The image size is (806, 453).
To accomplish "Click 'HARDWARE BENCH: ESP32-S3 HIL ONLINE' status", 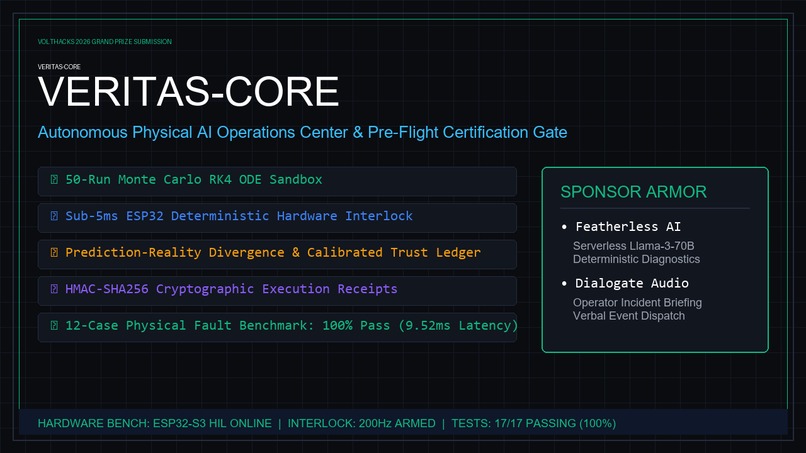I will coord(155,424).
